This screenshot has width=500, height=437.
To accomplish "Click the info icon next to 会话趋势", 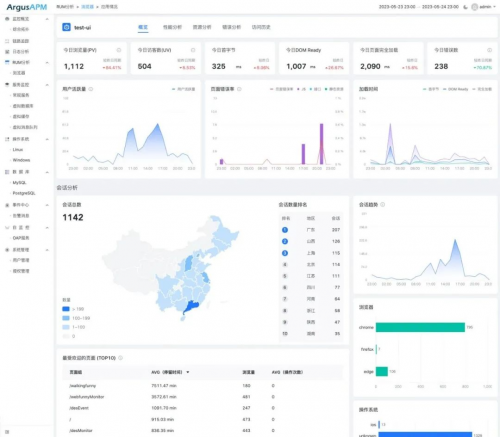I will click(x=383, y=204).
